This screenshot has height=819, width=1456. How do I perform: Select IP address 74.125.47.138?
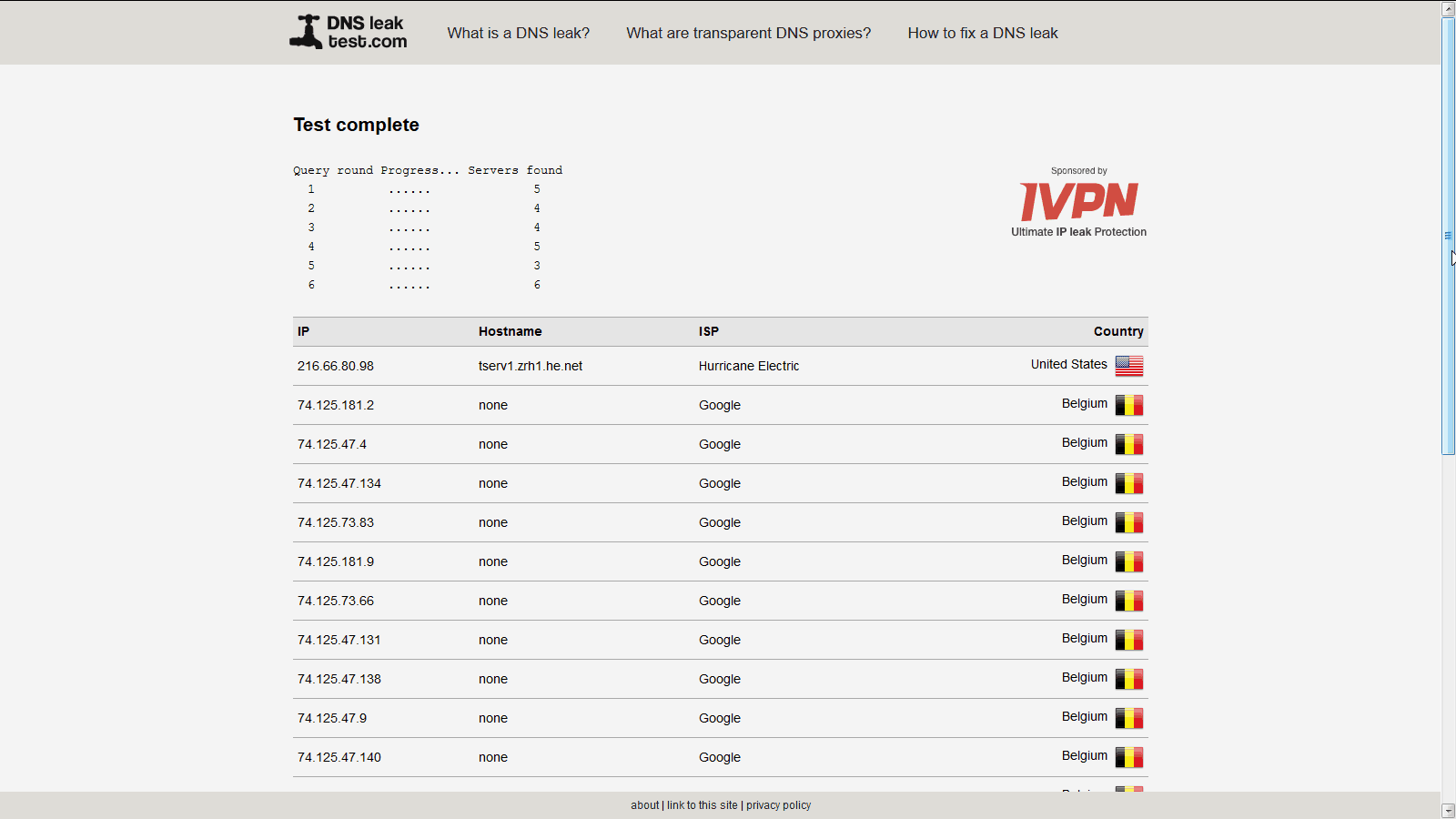(x=339, y=679)
